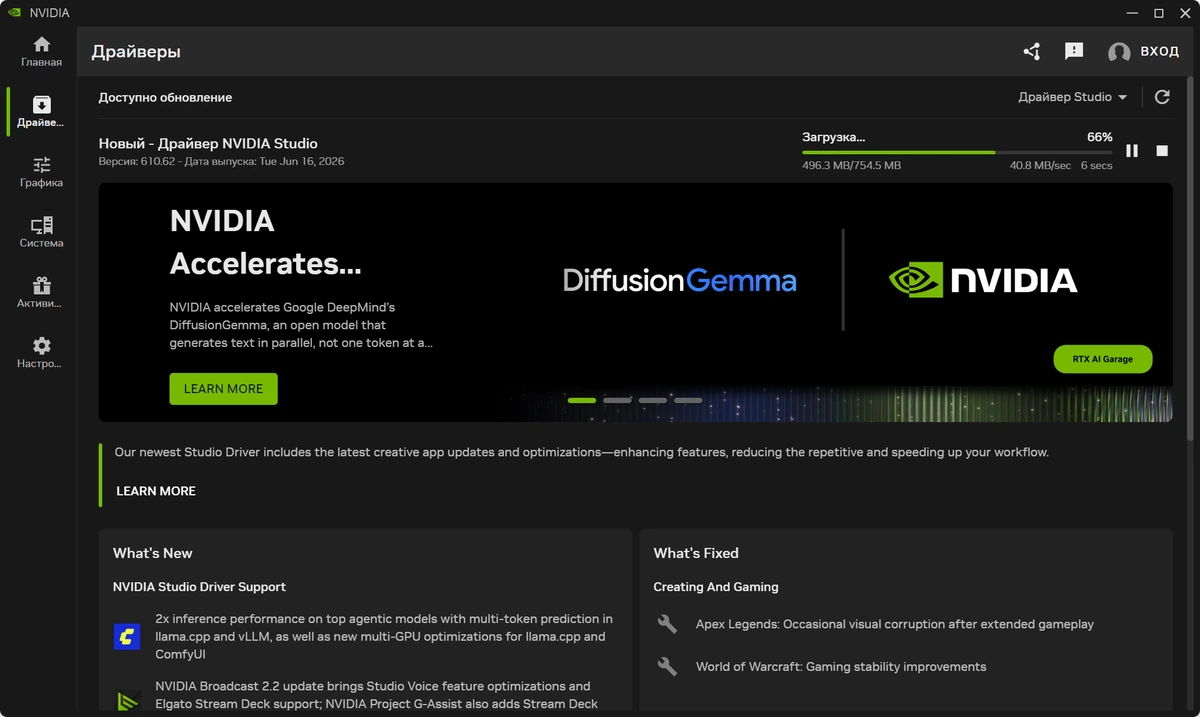Click the RTX AI Garage button
Screen dimensions: 1200x717
1103,359
